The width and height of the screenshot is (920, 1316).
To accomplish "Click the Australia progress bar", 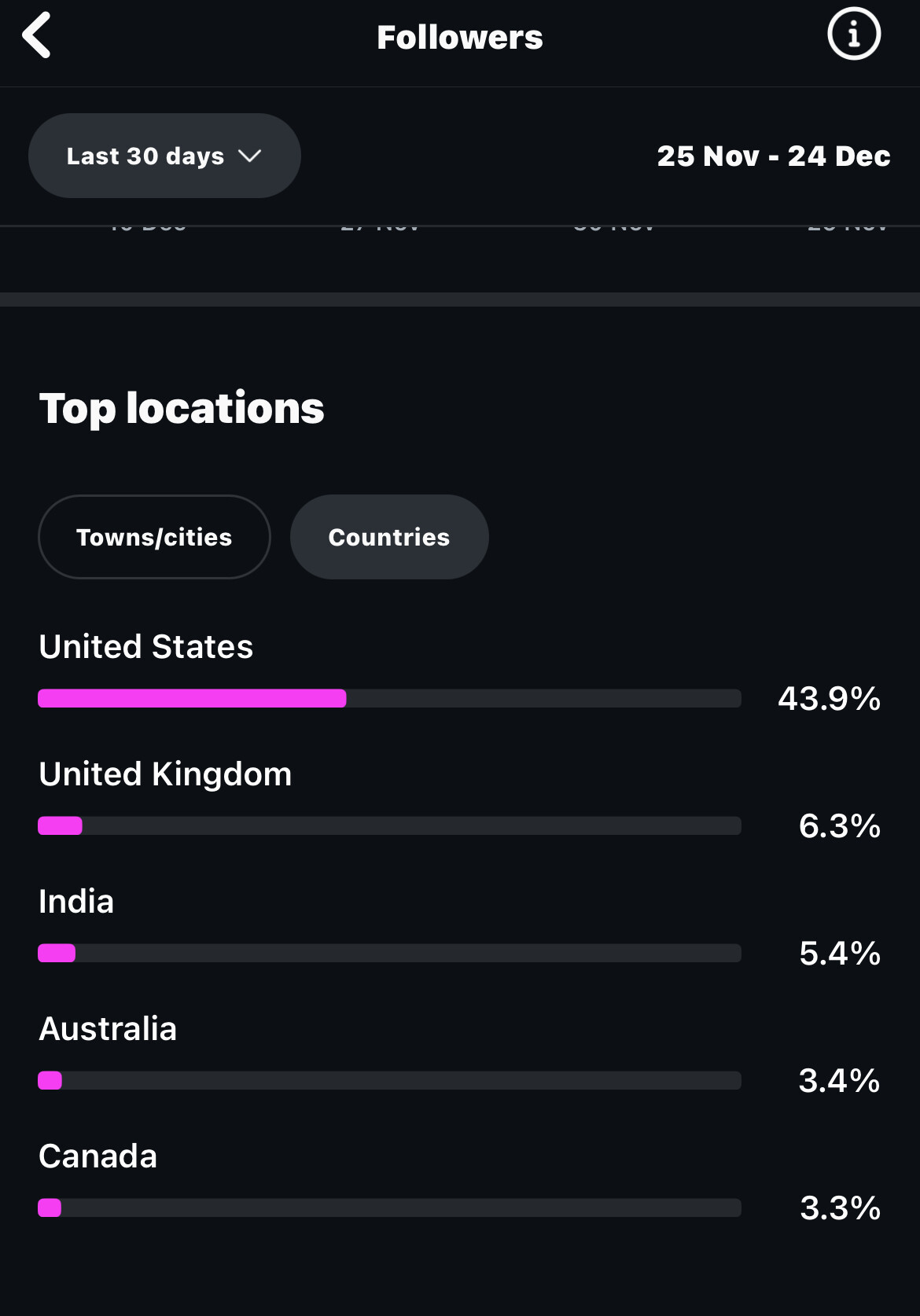I will [x=50, y=1080].
